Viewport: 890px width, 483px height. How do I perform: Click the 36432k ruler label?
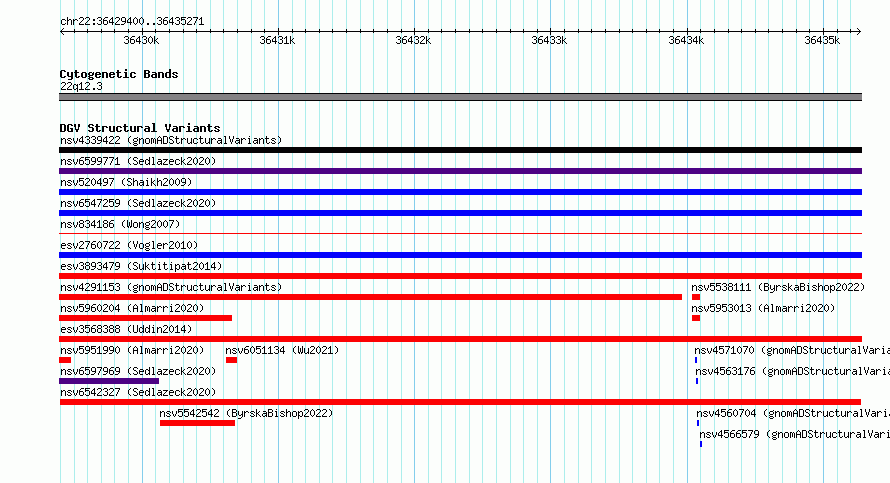point(413,40)
